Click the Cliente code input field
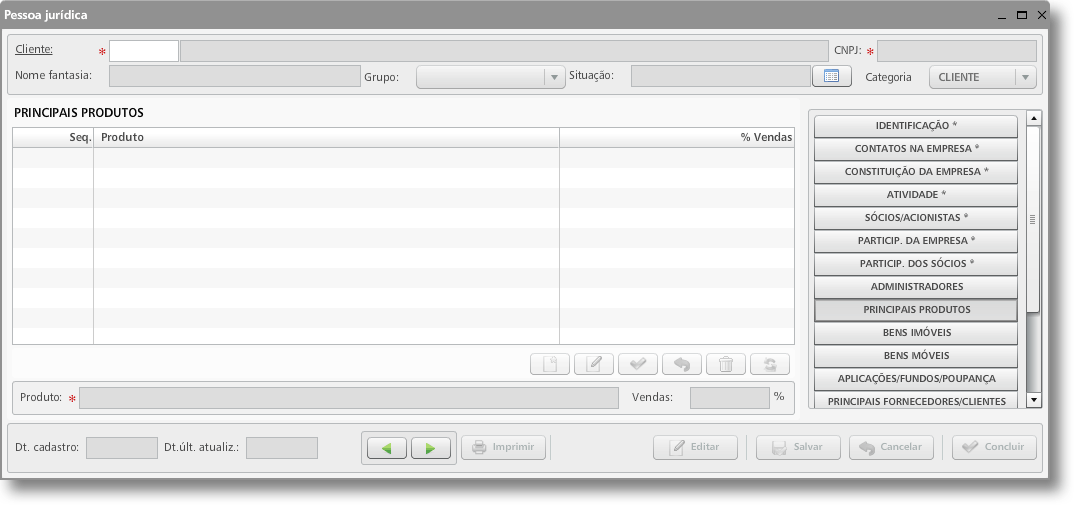This screenshot has width=1074, height=505. (x=144, y=51)
